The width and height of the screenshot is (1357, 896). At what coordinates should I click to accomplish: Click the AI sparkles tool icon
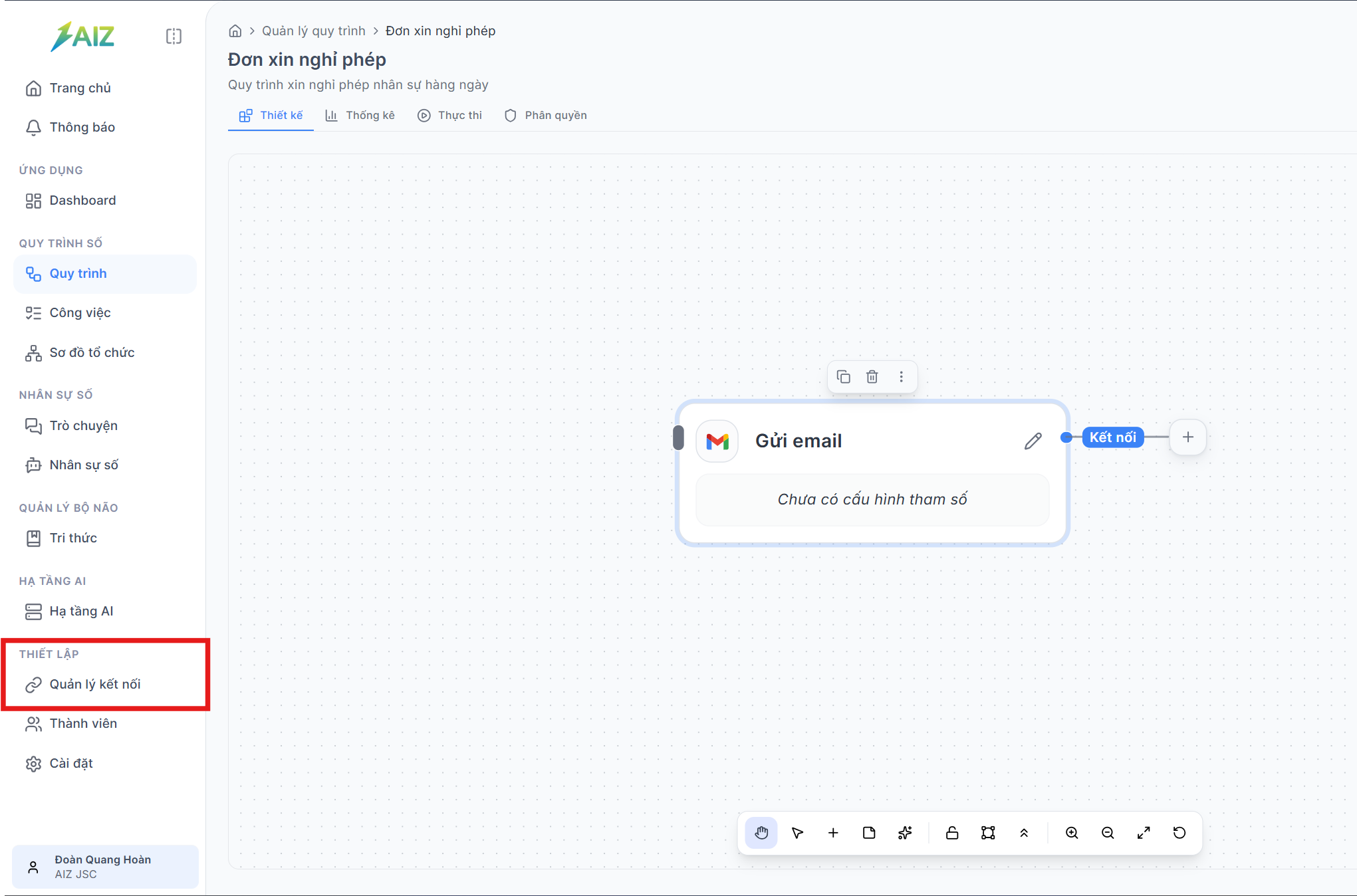905,833
